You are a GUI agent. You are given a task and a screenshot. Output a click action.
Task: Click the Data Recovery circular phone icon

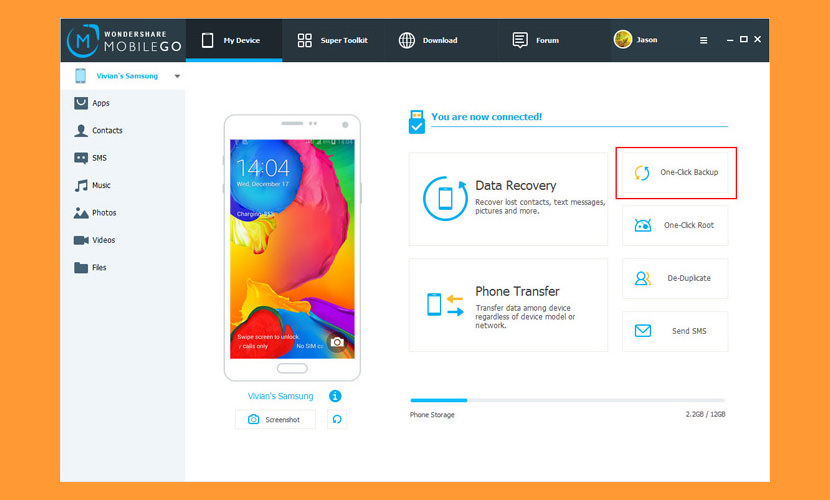coord(445,198)
